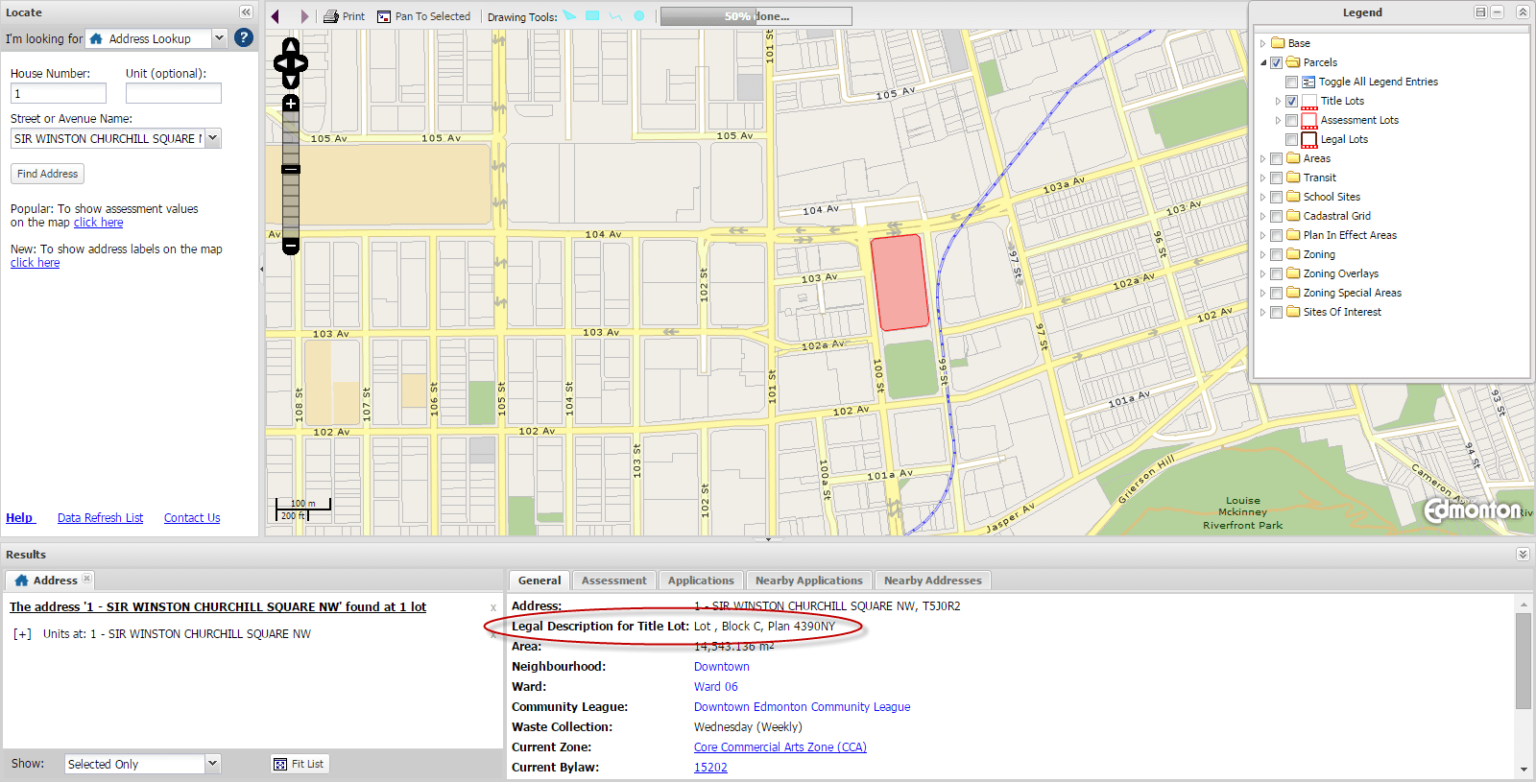Expand units at 1 Sir Winston Churchill Square
This screenshot has height=782, width=1536.
[x=20, y=632]
